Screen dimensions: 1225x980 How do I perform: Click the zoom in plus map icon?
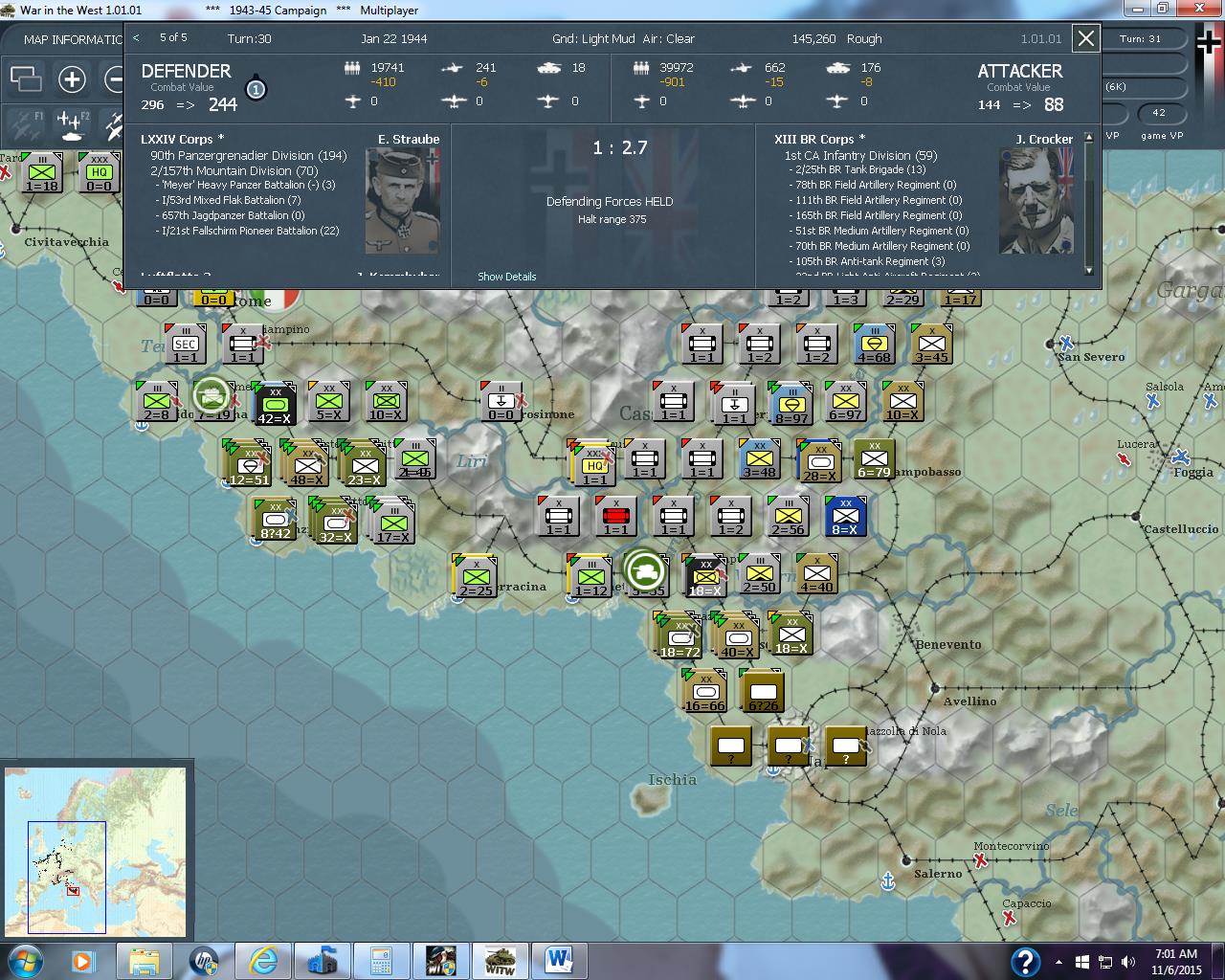click(x=72, y=78)
